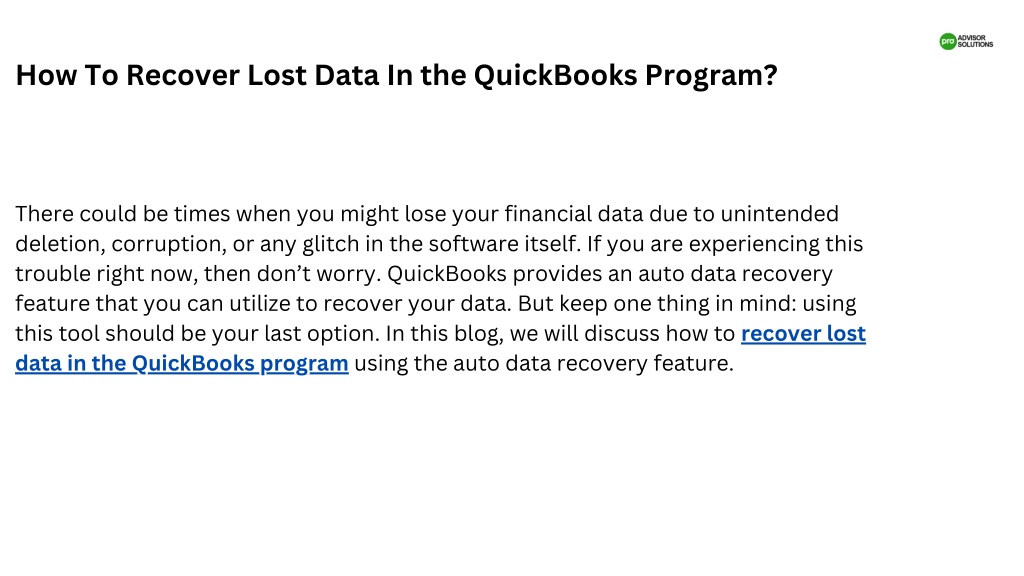Screen dimensions: 1024x576
Task: Click the ADVISOR SOLUTIONS logo text
Action: pos(975,41)
